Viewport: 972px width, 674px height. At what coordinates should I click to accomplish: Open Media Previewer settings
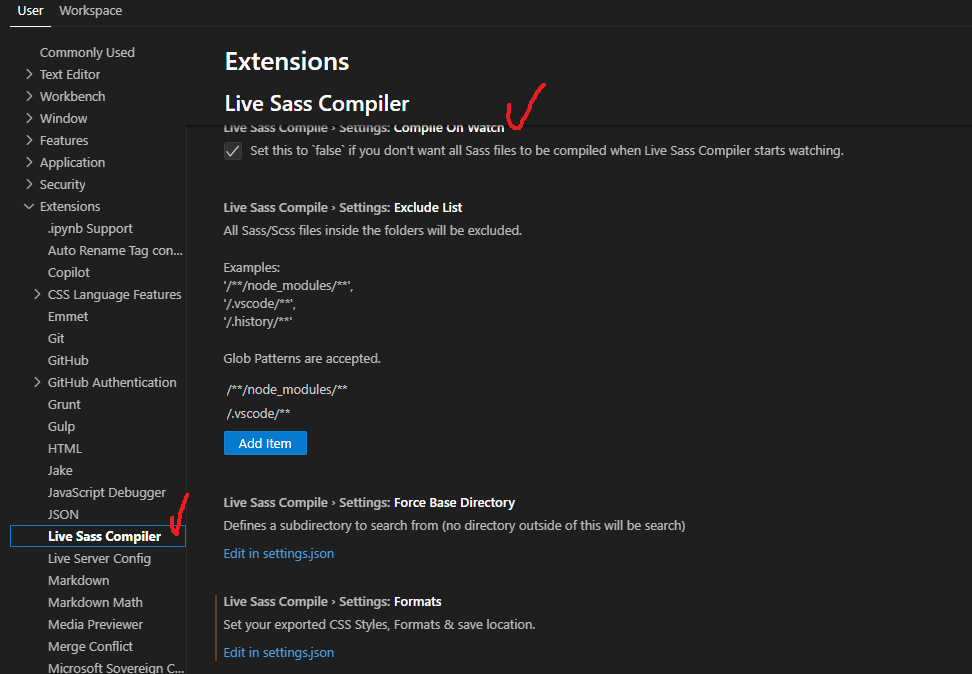(x=95, y=624)
